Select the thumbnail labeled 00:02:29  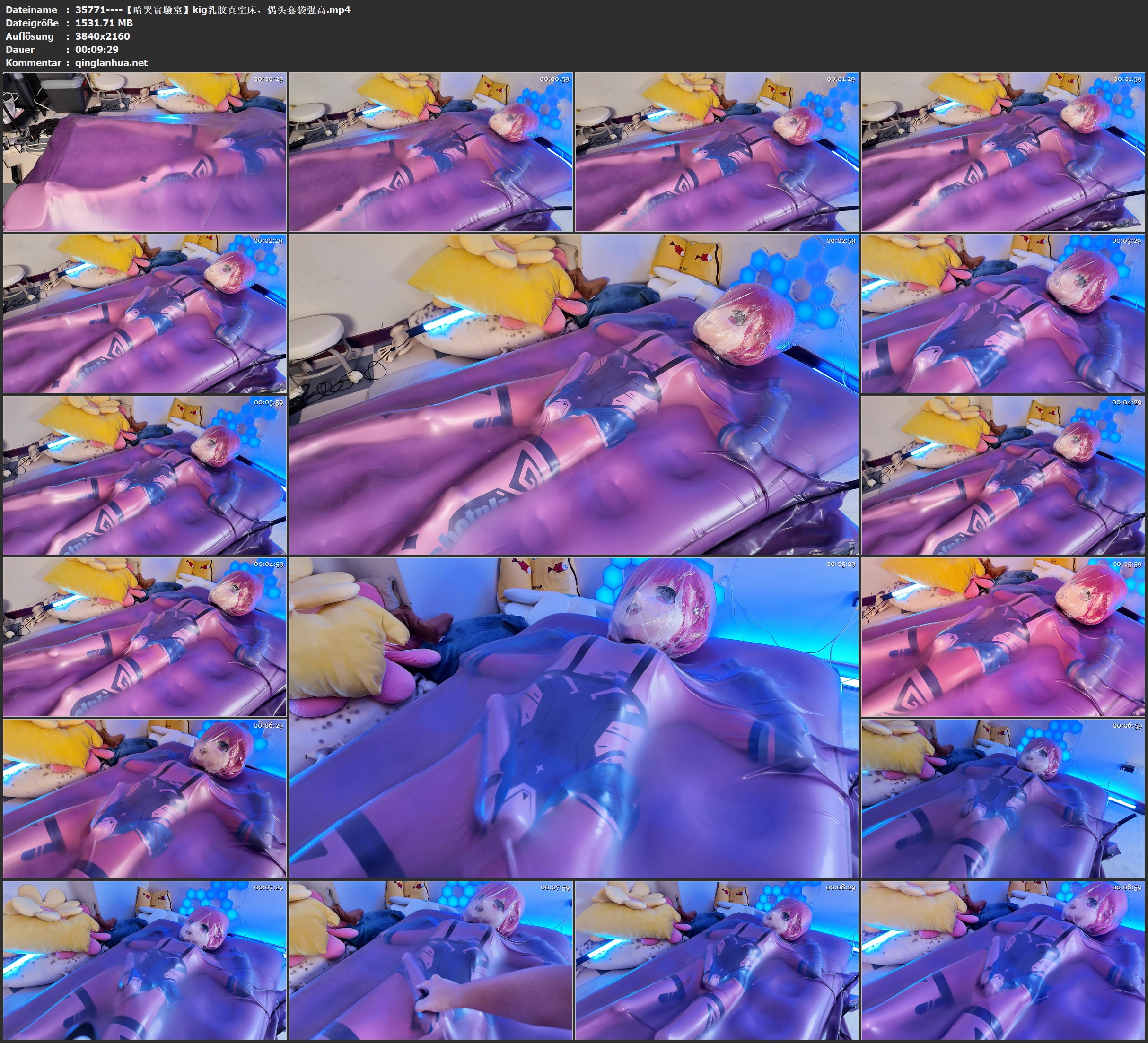pos(145,313)
